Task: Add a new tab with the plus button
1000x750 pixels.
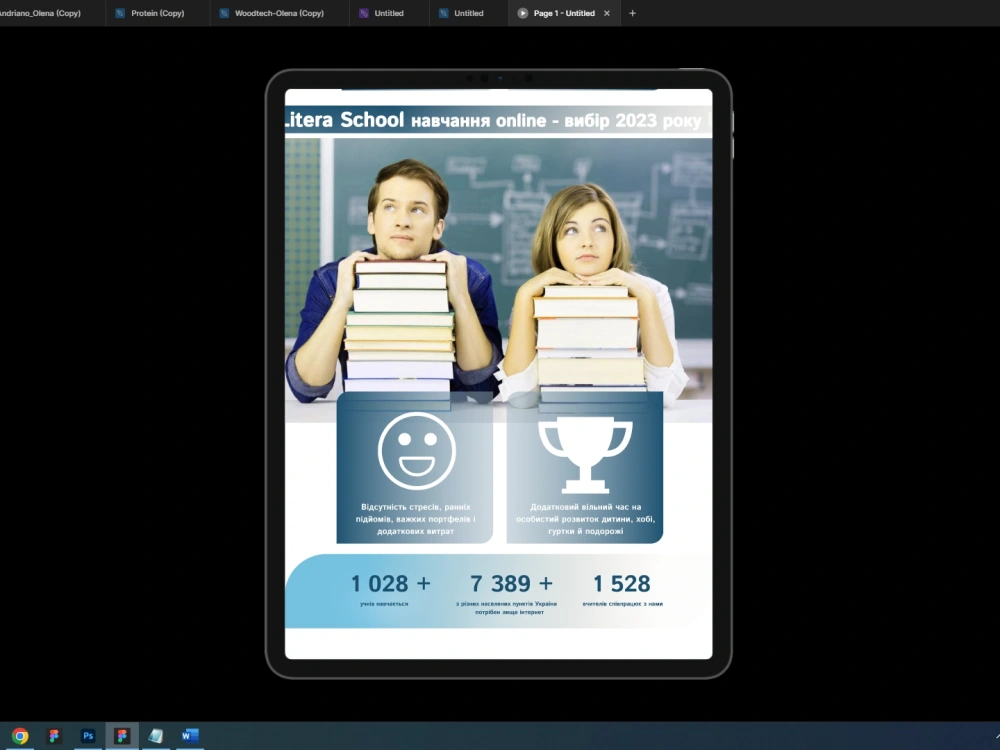Action: pos(632,13)
